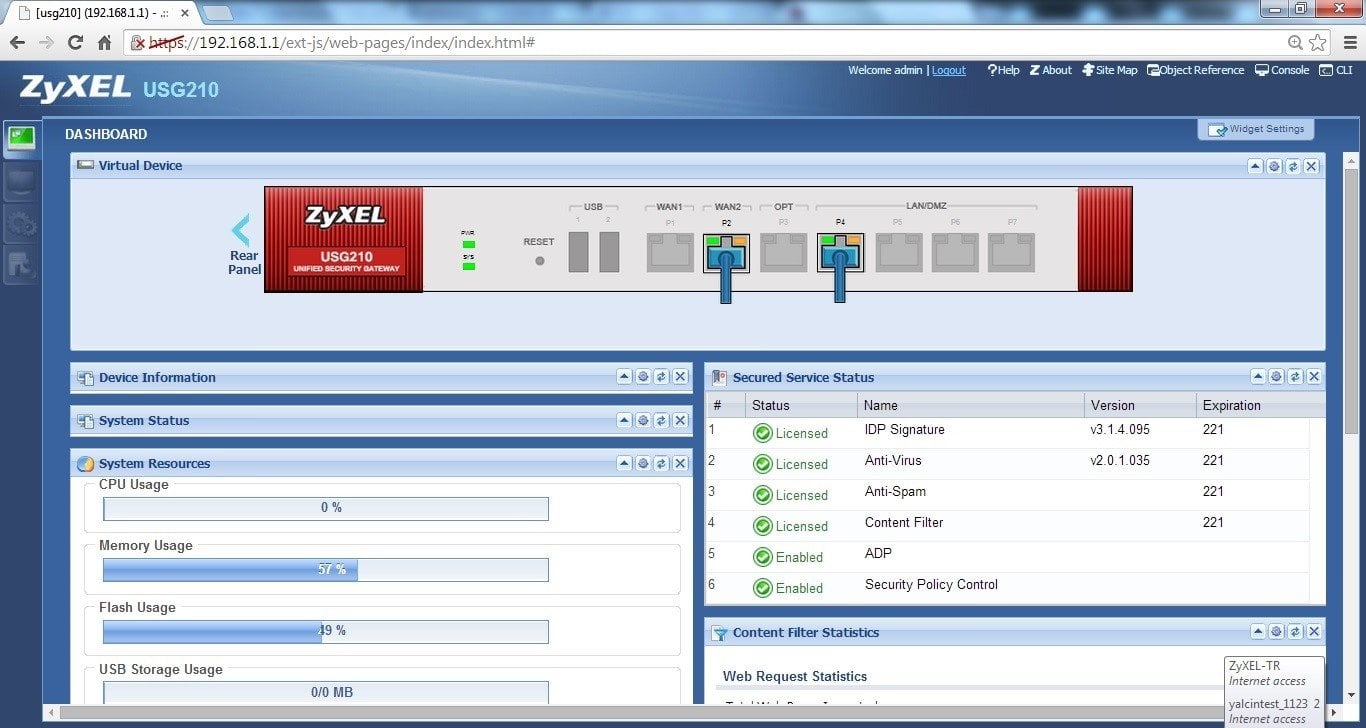Open System Resources widget settings gear
Viewport: 1366px width, 728px height.
(643, 463)
